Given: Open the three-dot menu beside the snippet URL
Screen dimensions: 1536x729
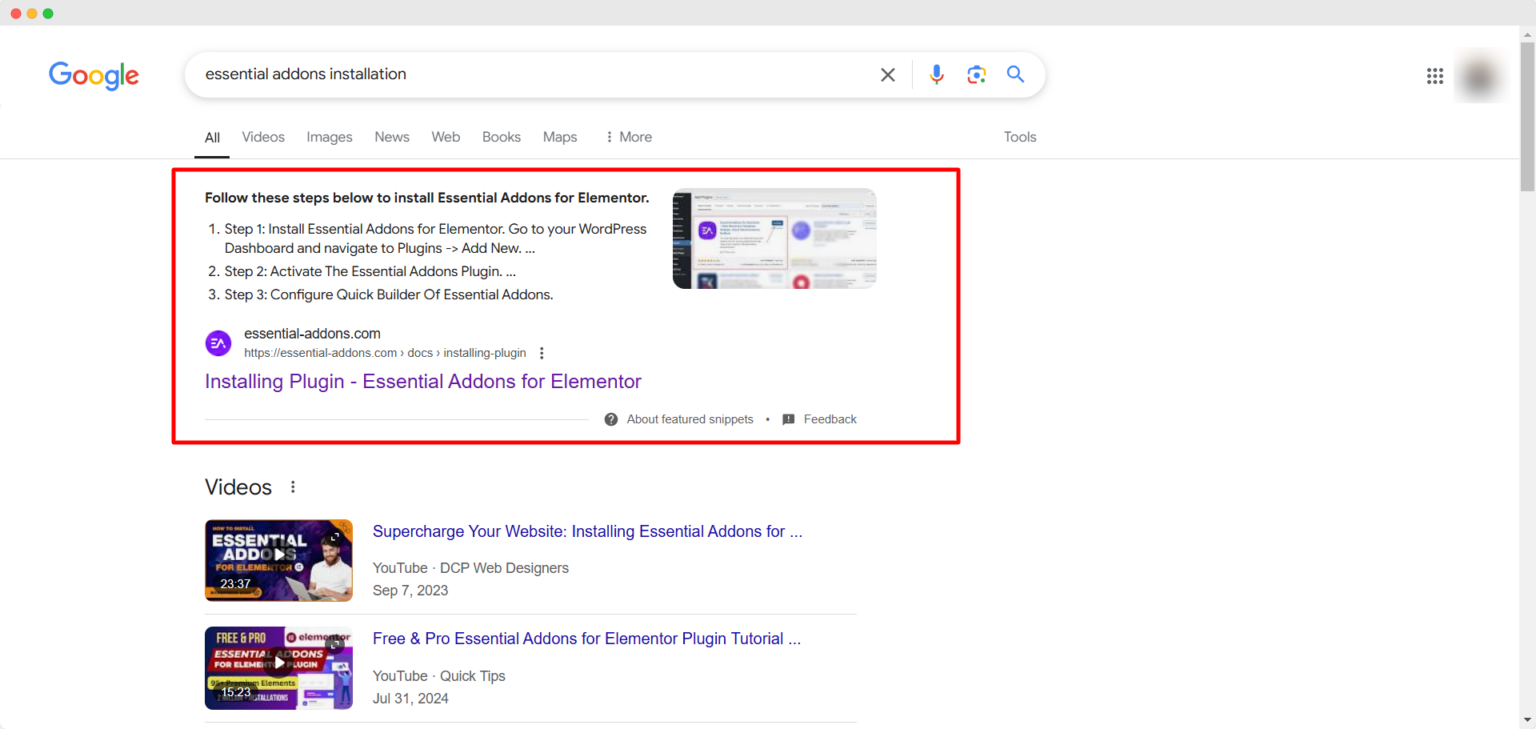Looking at the screenshot, I should pyautogui.click(x=541, y=353).
